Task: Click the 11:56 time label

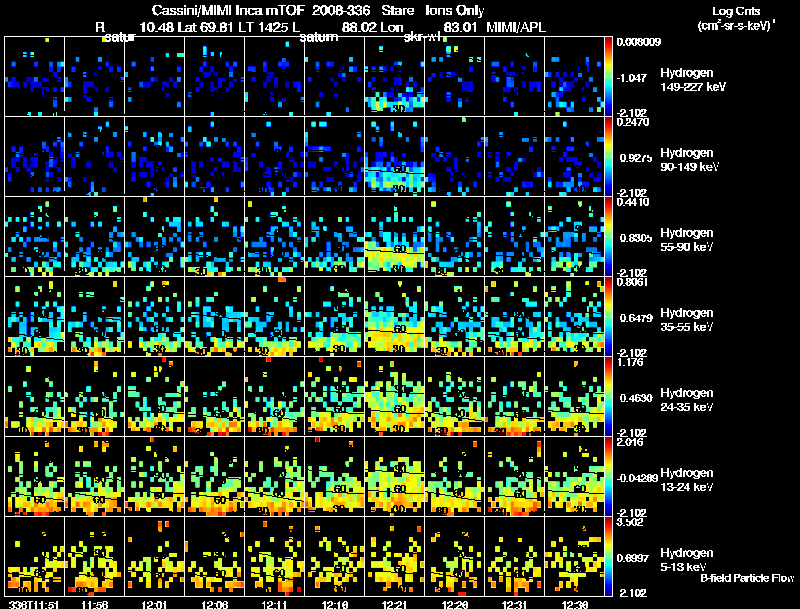Action: (x=94, y=605)
